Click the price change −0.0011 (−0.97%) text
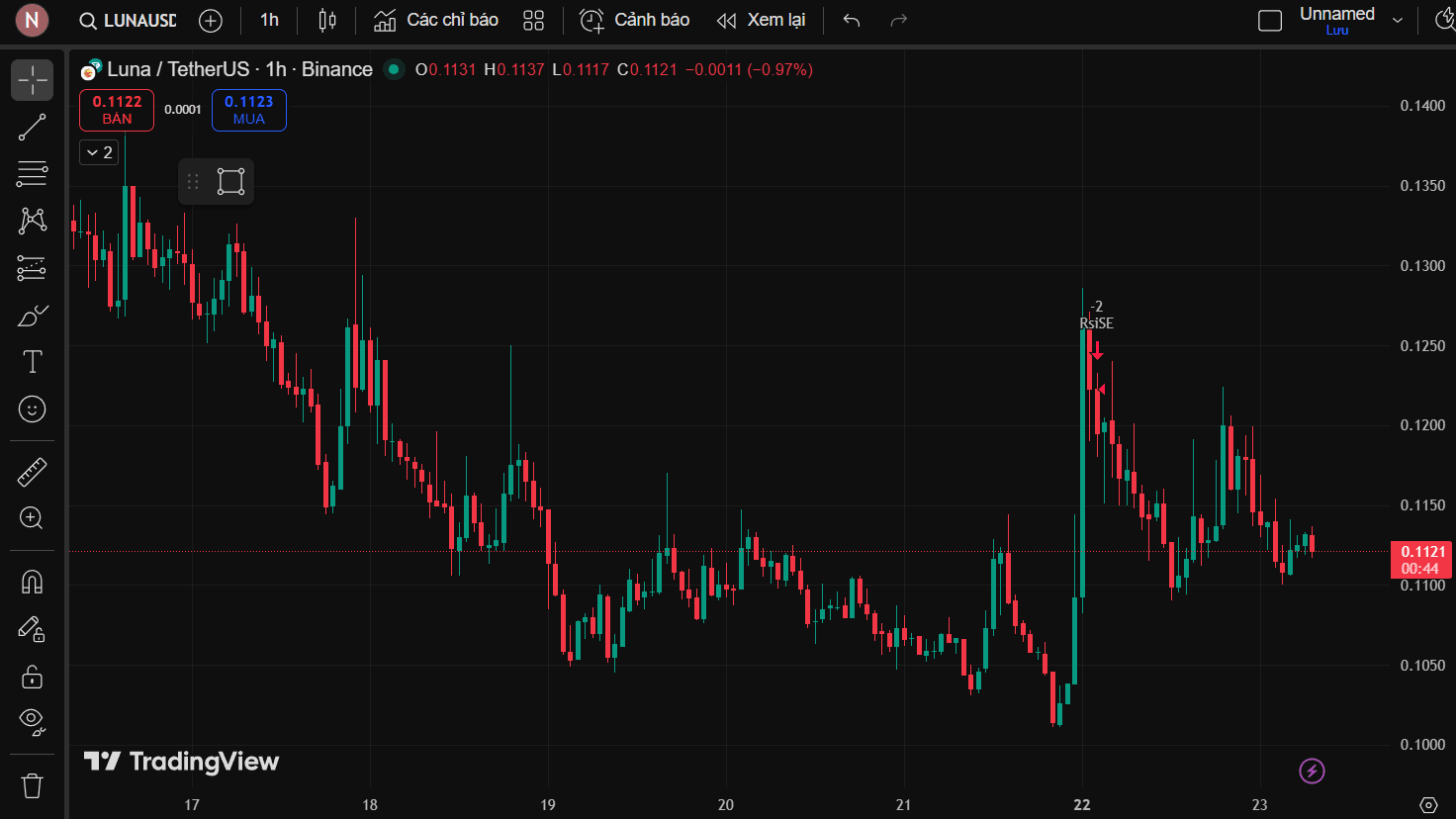Screen dimensions: 1456x819 [749, 69]
